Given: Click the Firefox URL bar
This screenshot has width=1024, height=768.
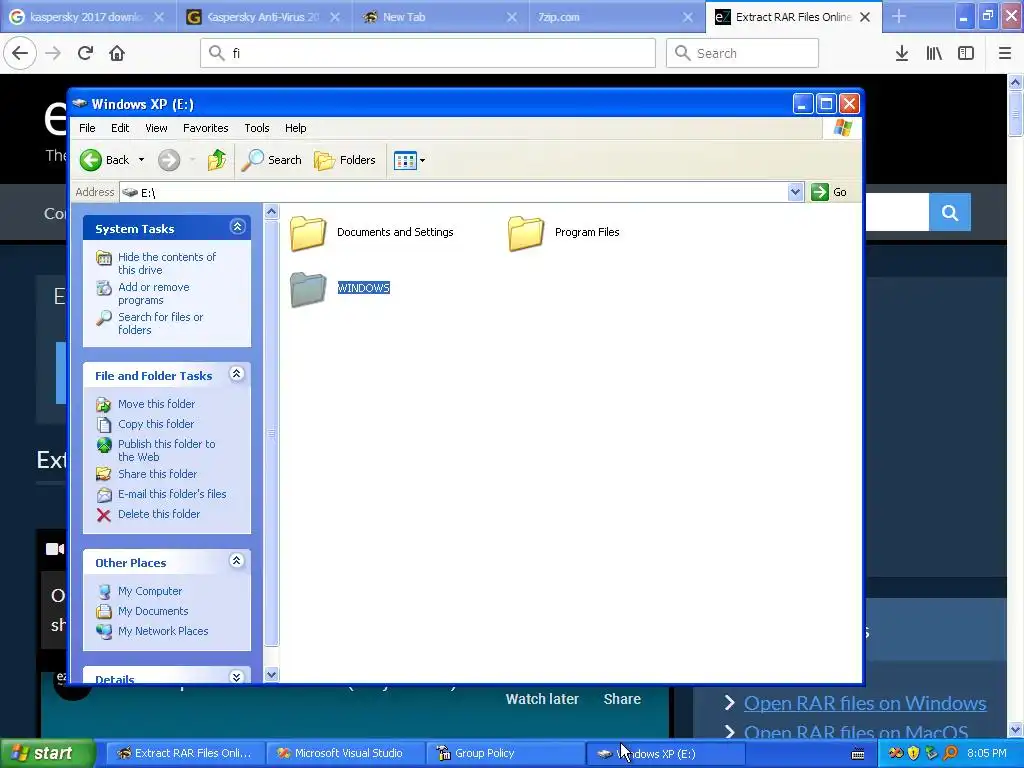Looking at the screenshot, I should [x=428, y=53].
